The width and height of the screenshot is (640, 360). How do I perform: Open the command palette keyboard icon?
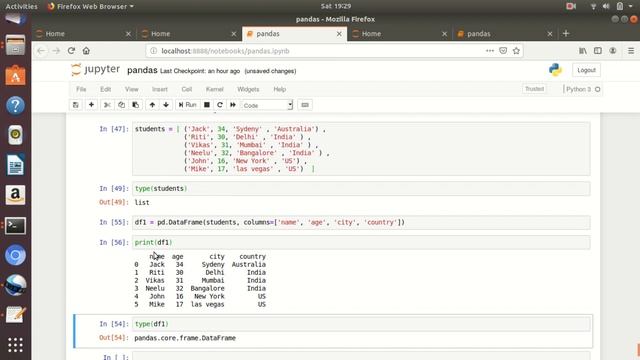coord(305,105)
